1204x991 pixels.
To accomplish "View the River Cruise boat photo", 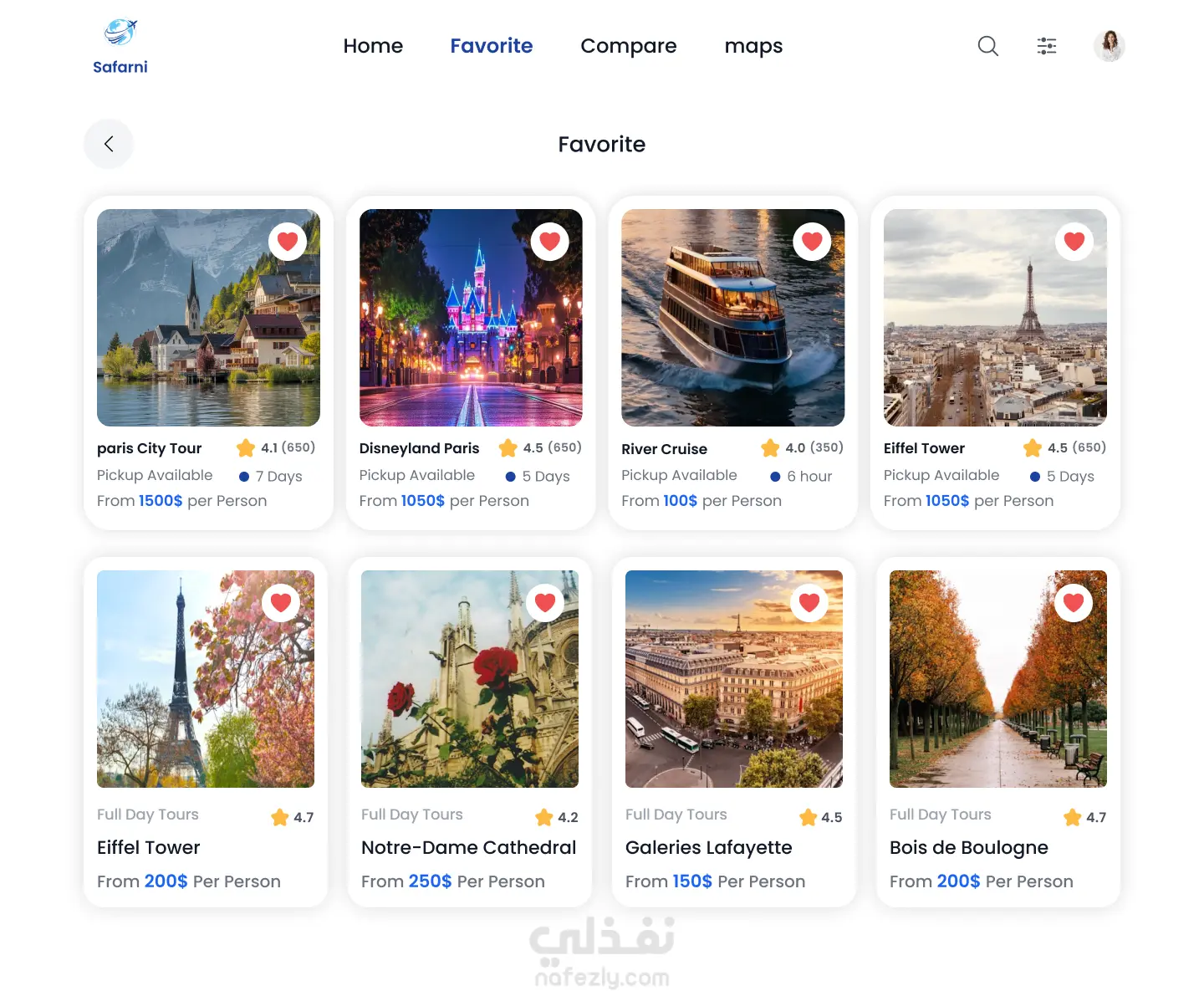I will click(x=733, y=318).
